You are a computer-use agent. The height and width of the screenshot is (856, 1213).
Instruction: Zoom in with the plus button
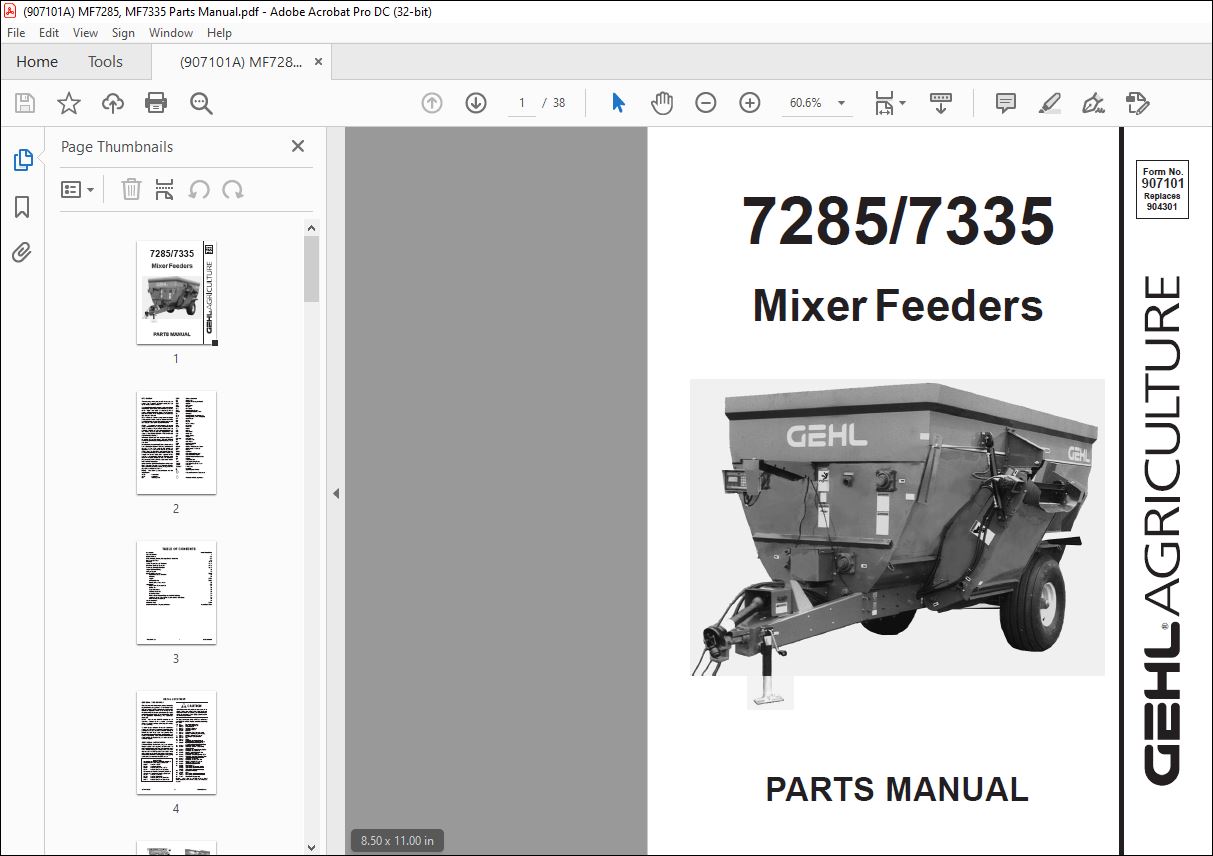click(750, 103)
